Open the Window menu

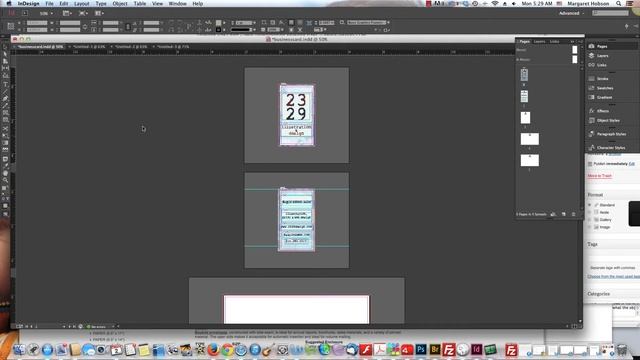(178, 4)
